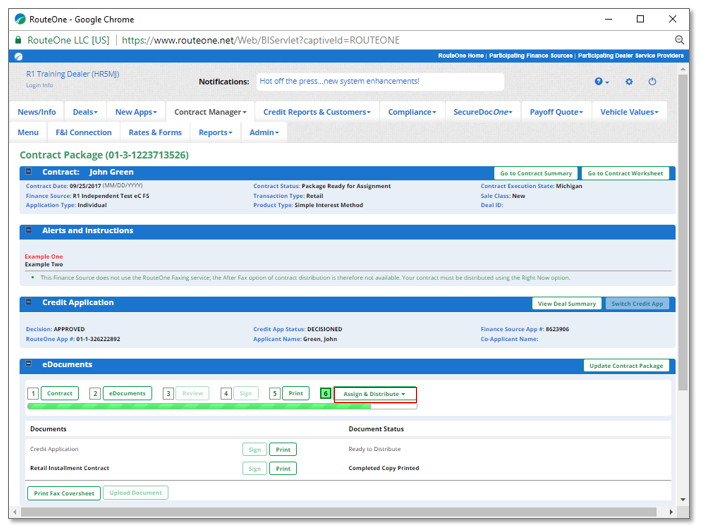Viewport: 702px width, 530px height.
Task: Click Participating Dealer Service Providers link
Action: 630,56
